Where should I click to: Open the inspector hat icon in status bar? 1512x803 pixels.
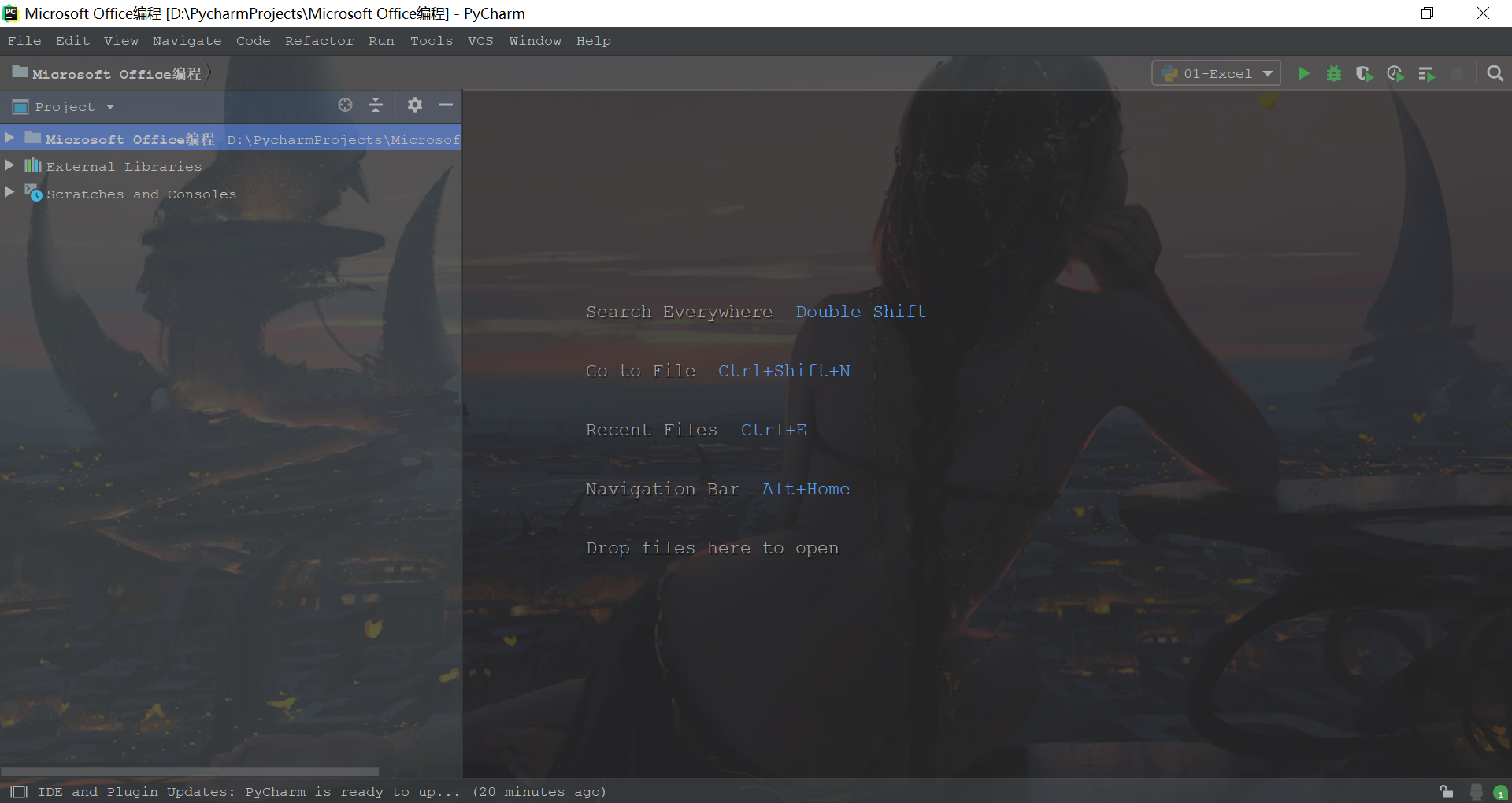1477,791
